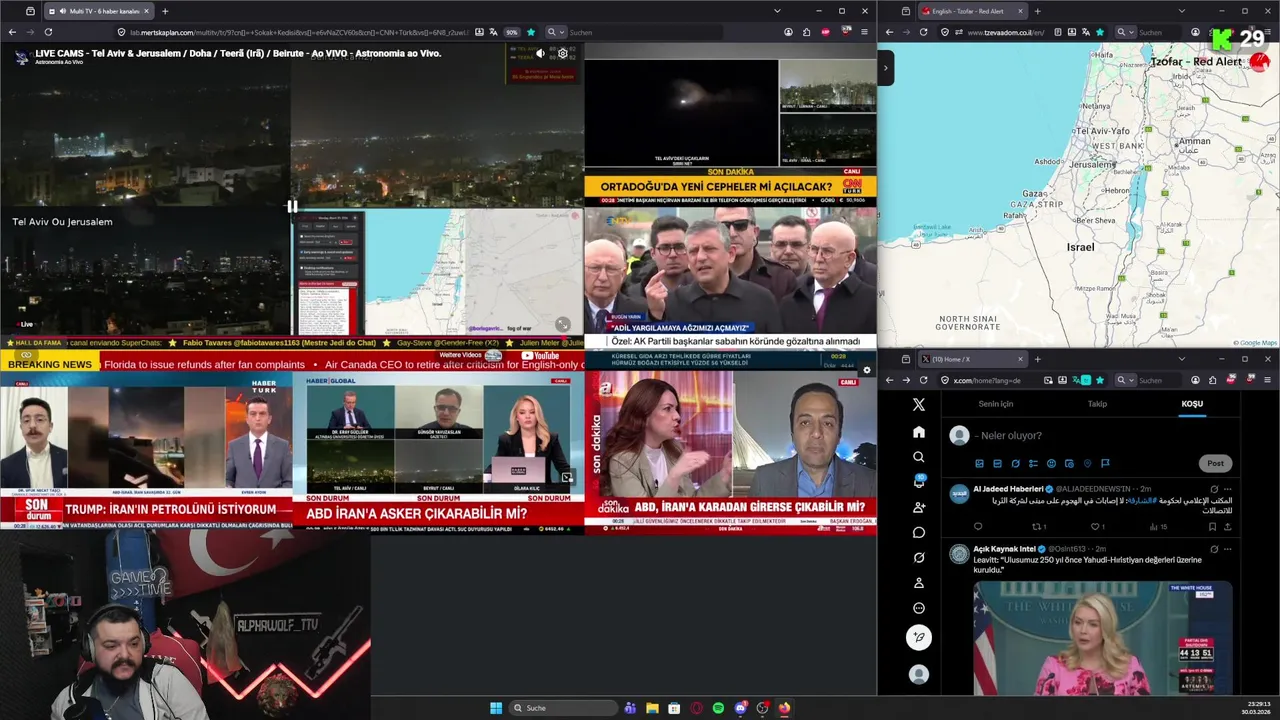Repost the Al Jadeed Haberleri post
This screenshot has height=720, width=1280.
(x=1037, y=526)
